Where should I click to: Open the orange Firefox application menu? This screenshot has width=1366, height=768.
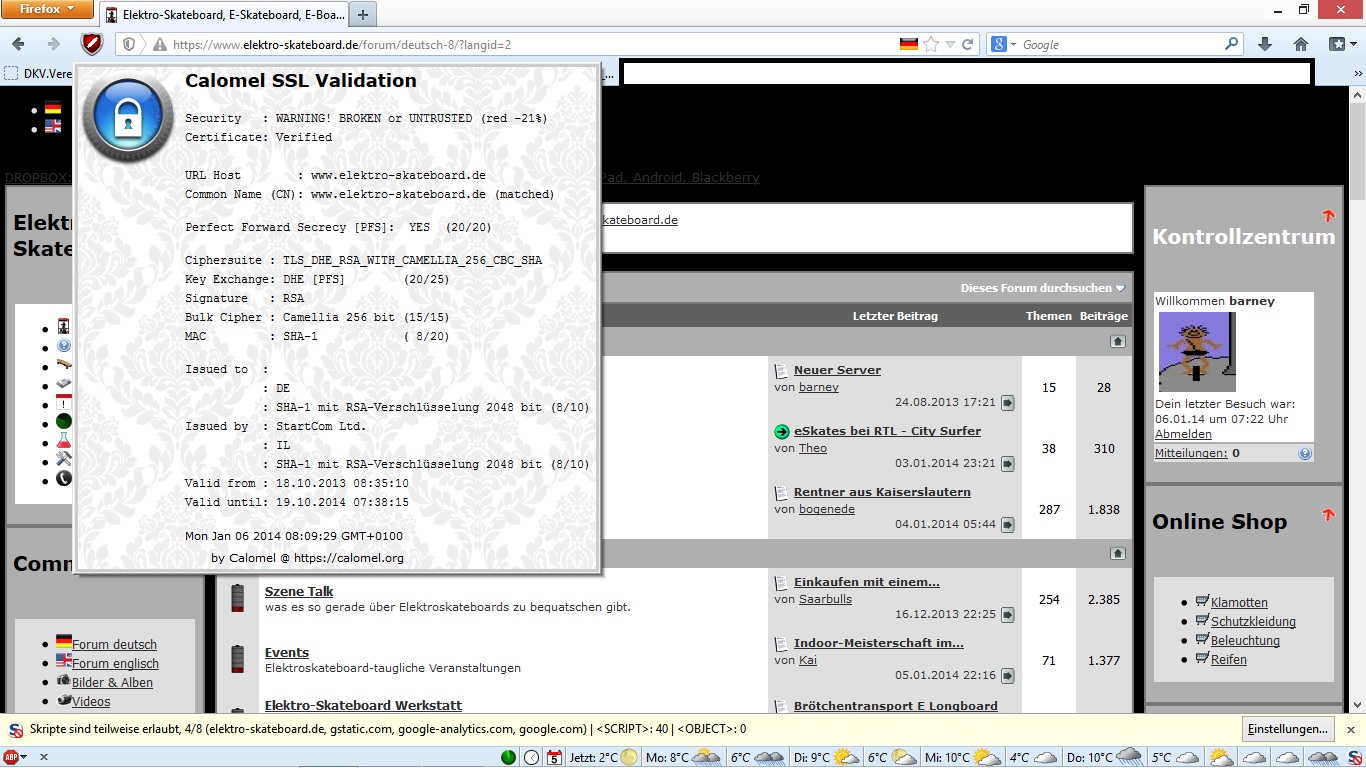(48, 9)
